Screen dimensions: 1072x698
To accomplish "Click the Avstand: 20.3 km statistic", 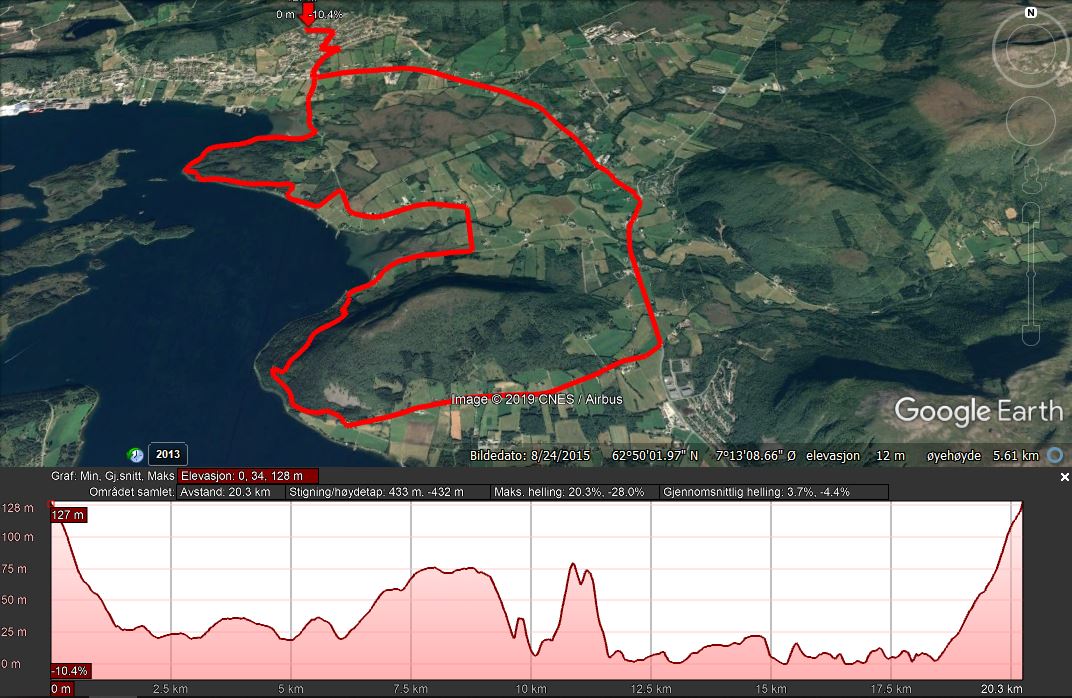I will pos(231,492).
